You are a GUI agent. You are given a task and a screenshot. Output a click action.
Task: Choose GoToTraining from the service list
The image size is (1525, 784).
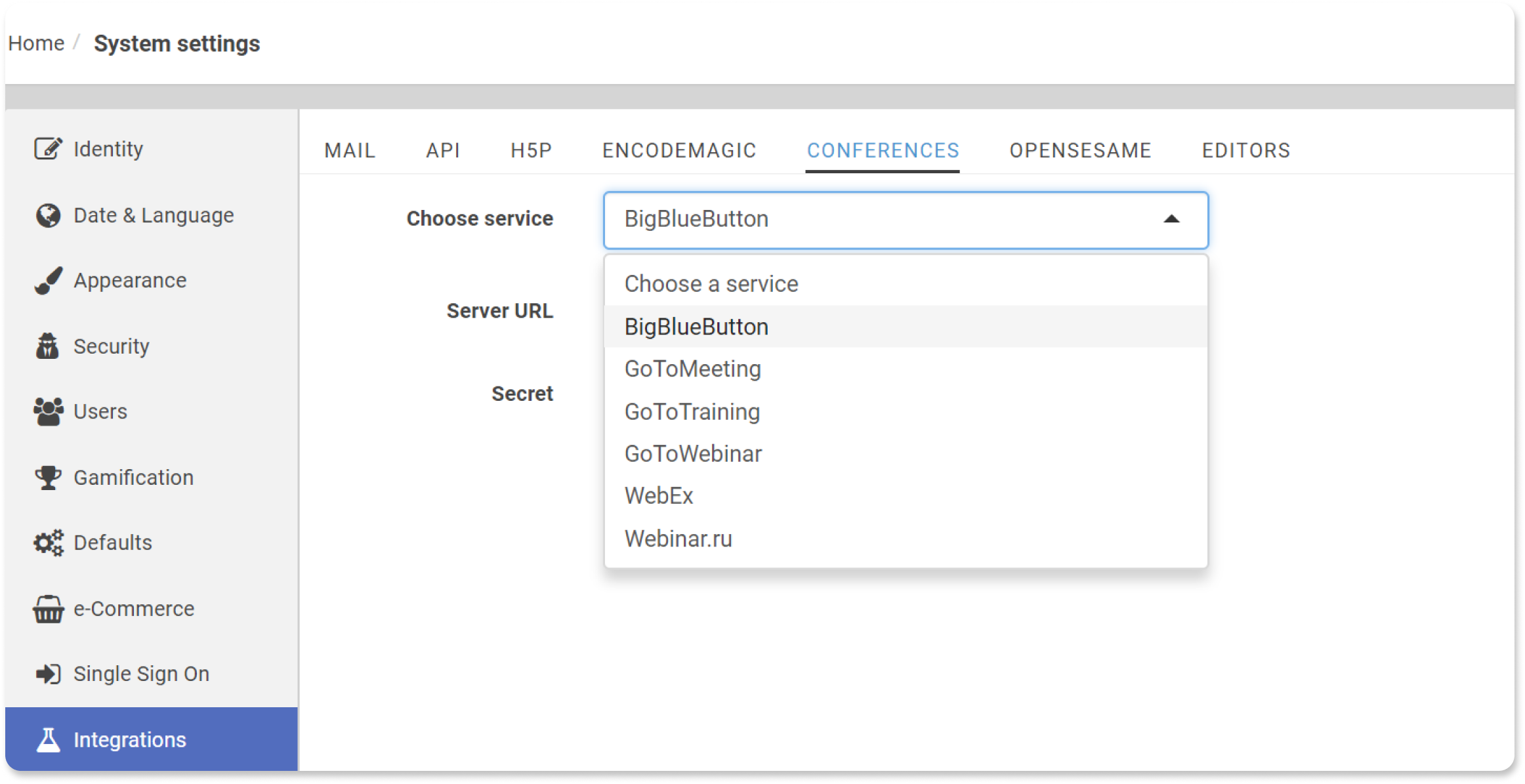click(906, 411)
